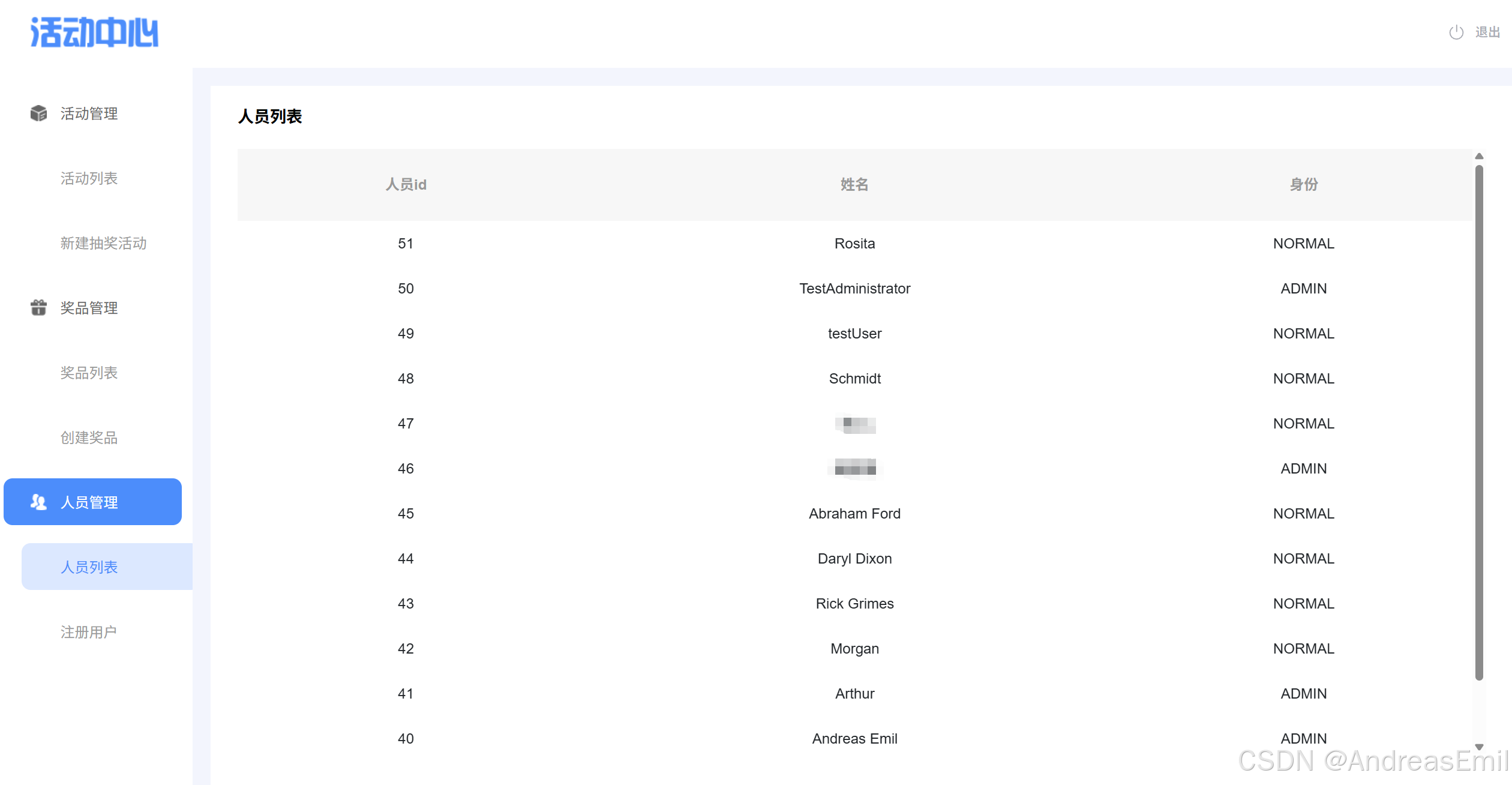The image size is (1512, 785).
Task: Open 活动列表 in sidebar
Action: 89,178
